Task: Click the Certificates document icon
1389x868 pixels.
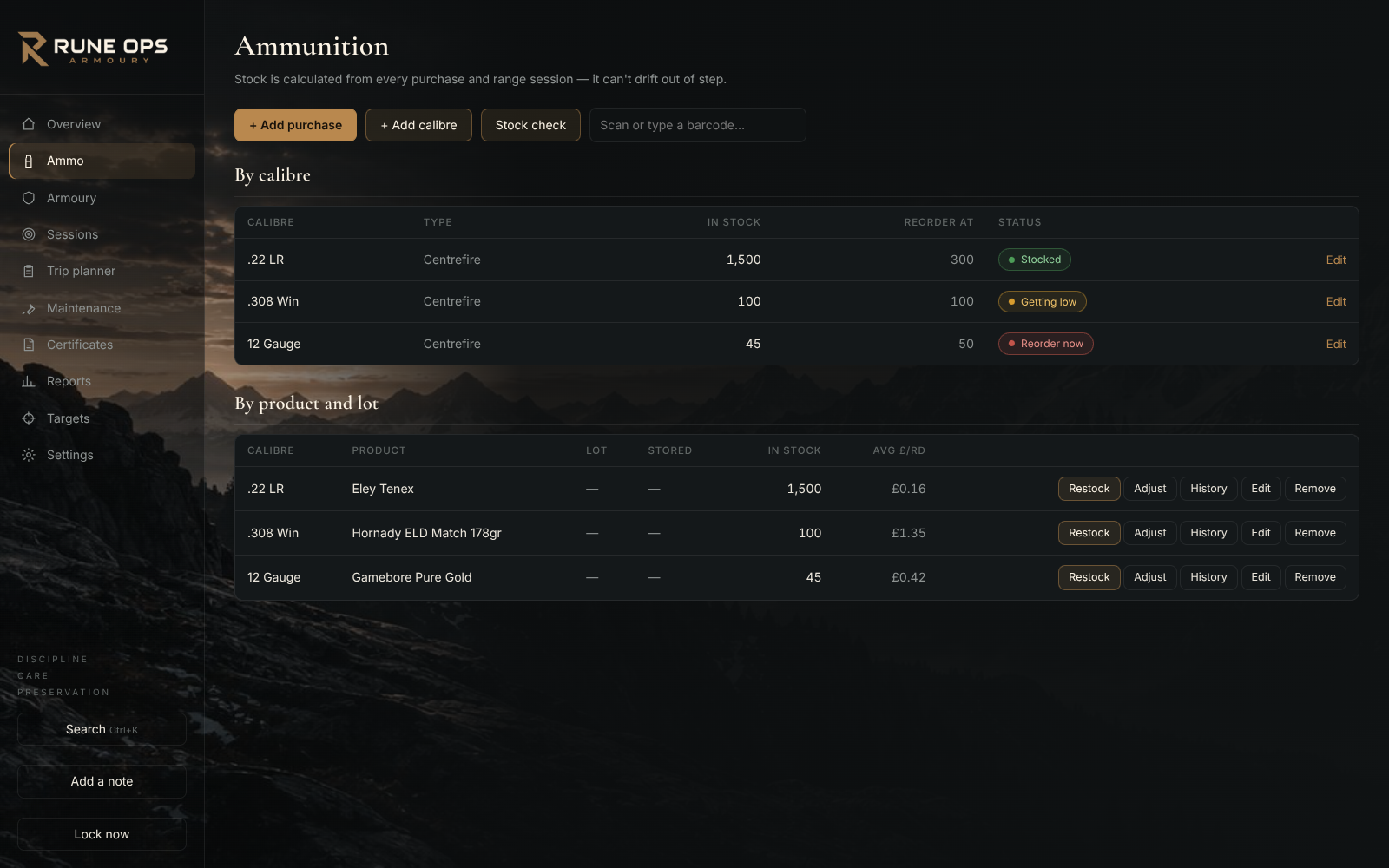Action: pyautogui.click(x=29, y=345)
